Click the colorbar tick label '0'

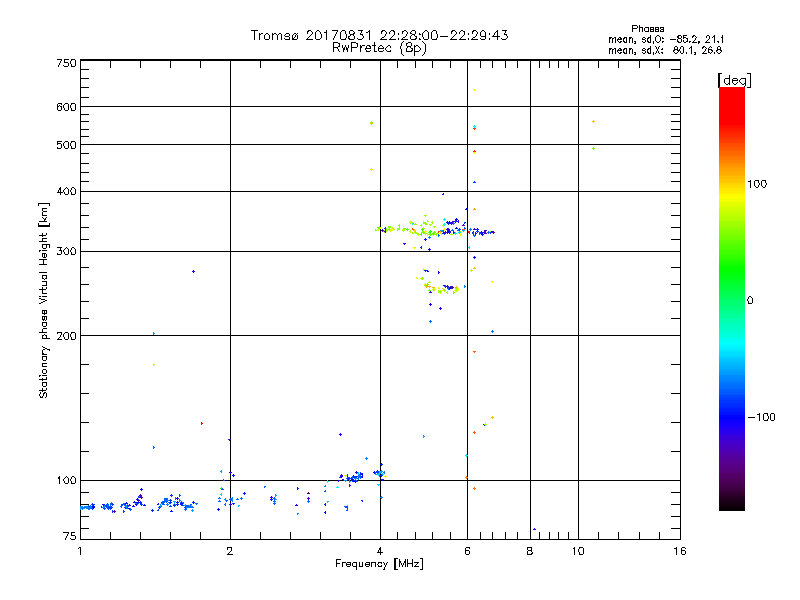750,301
